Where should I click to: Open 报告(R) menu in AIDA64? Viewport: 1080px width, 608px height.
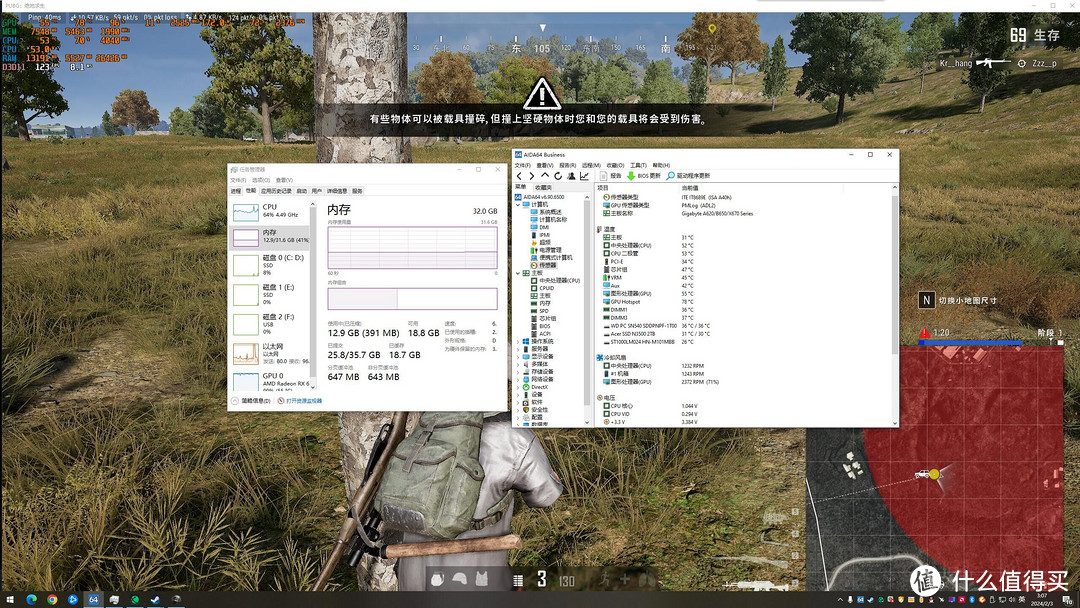point(568,165)
